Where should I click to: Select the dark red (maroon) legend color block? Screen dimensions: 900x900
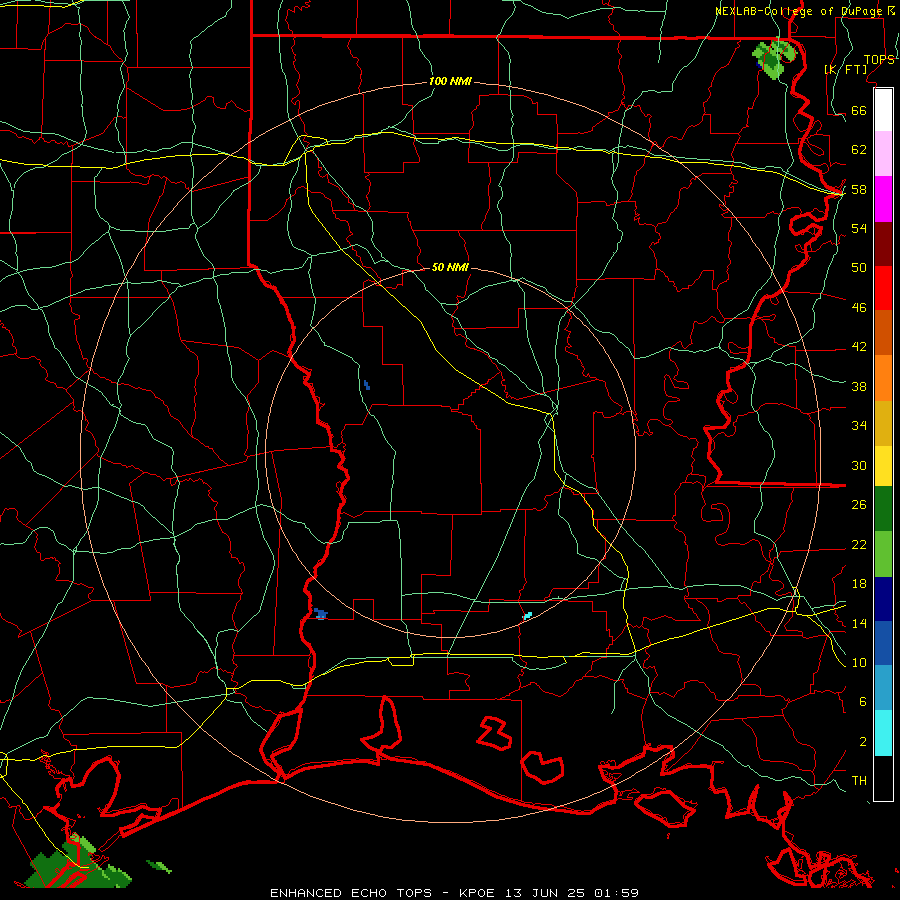pyautogui.click(x=883, y=244)
